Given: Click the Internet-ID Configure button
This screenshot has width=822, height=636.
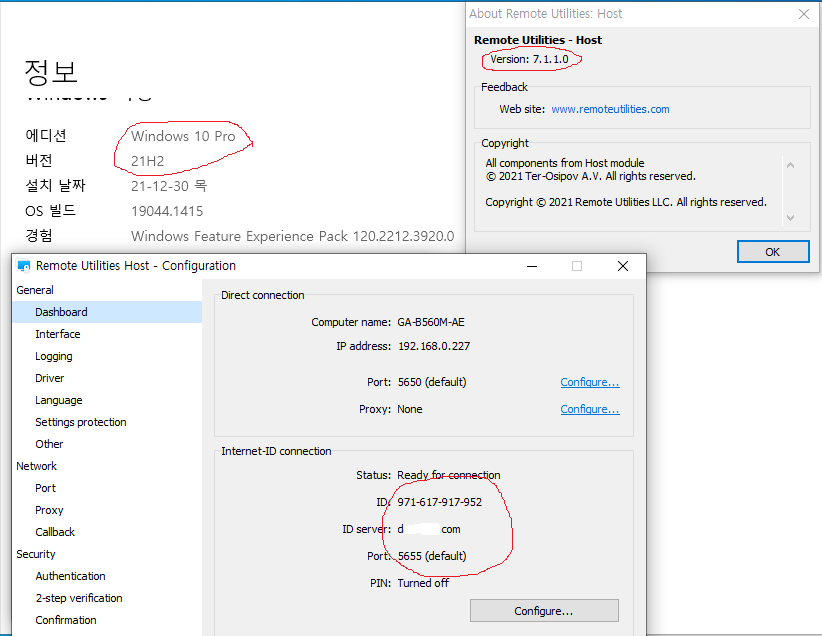Looking at the screenshot, I should pos(544,610).
